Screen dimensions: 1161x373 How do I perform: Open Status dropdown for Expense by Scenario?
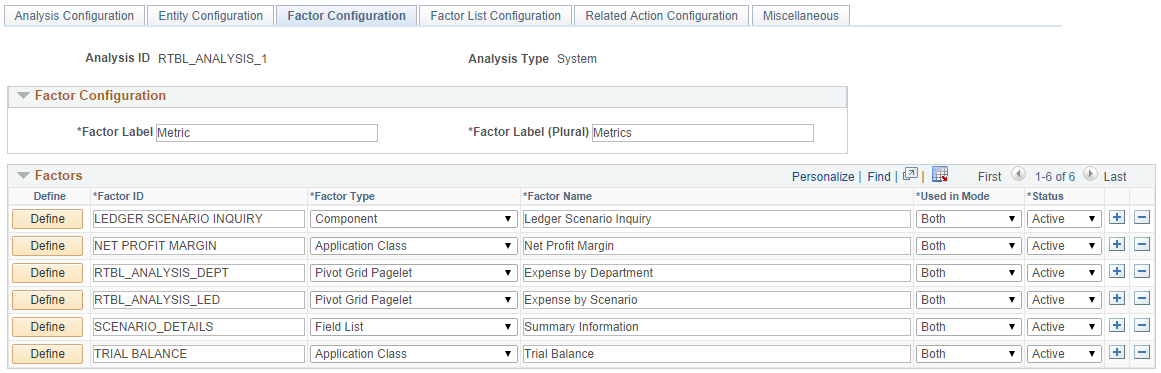coord(1064,300)
